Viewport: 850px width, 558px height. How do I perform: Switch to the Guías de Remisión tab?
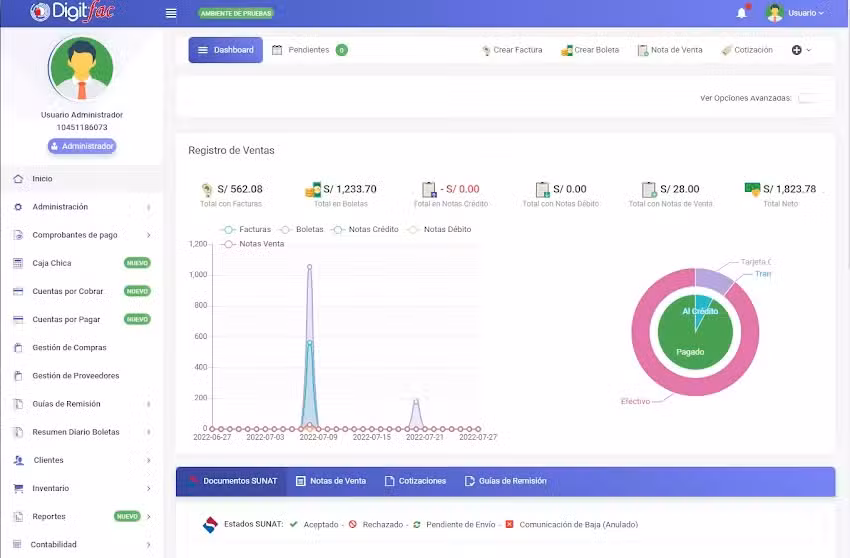505,481
